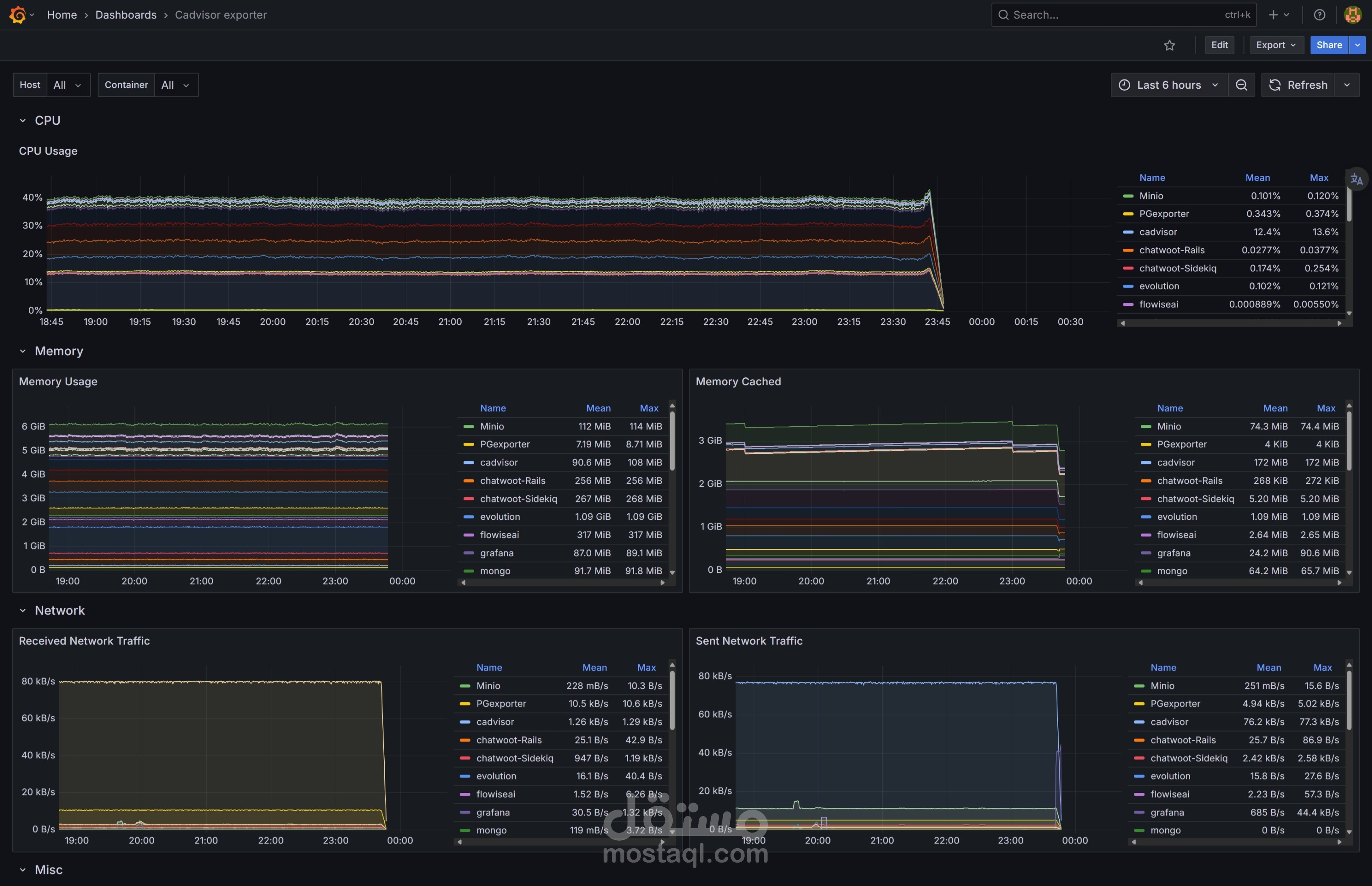Toggle flowiseai series in Sent Traffic legend
The image size is (1372, 886).
1170,794
